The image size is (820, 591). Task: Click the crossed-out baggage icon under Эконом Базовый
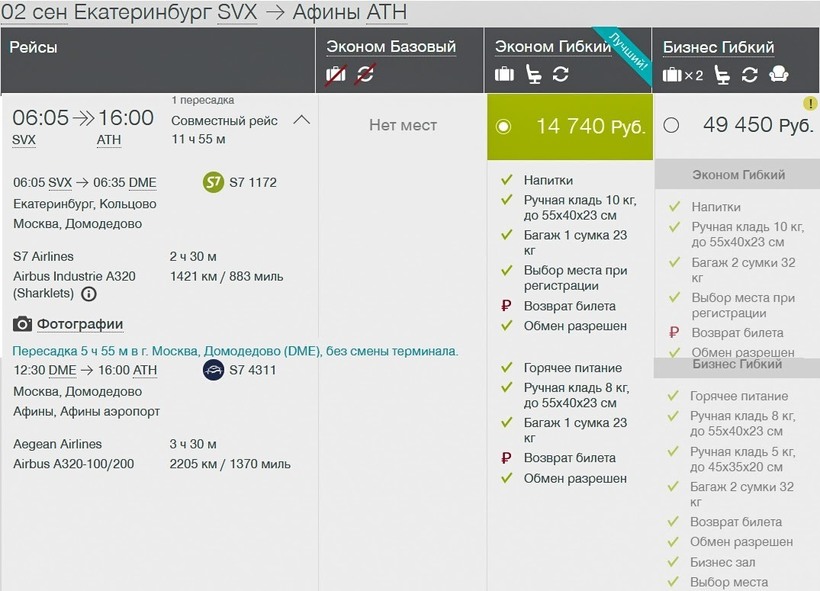coord(336,74)
